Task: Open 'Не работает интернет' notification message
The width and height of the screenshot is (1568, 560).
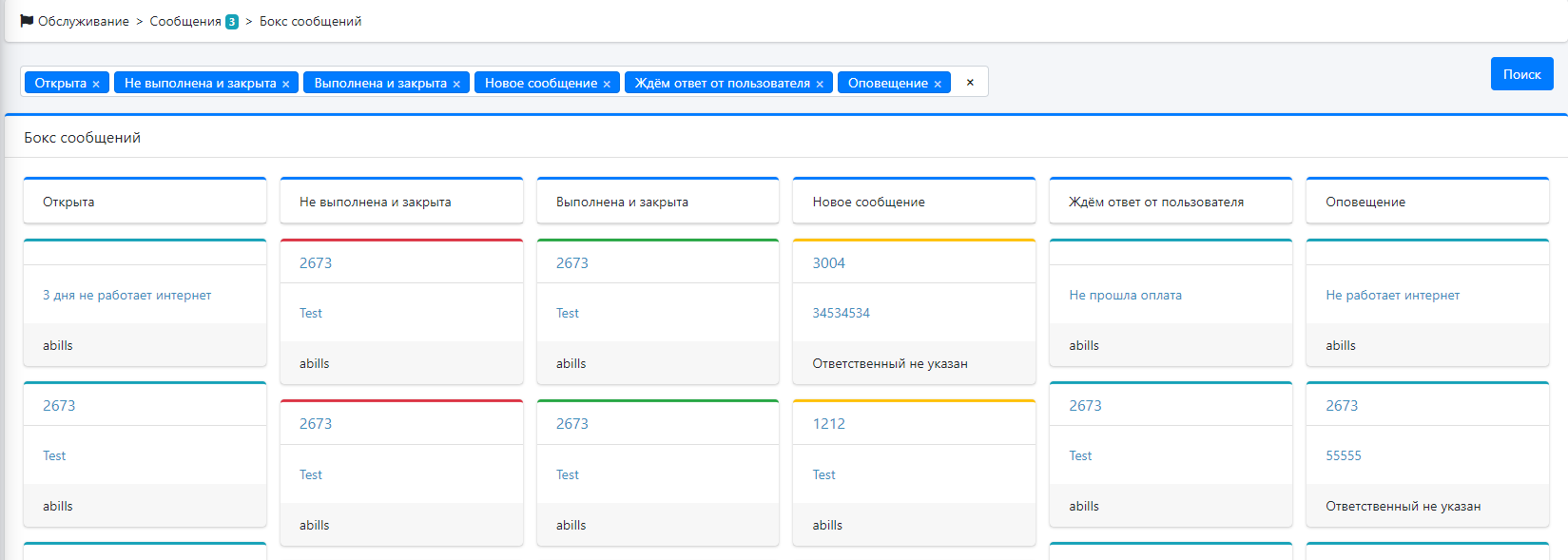Action: (1392, 295)
